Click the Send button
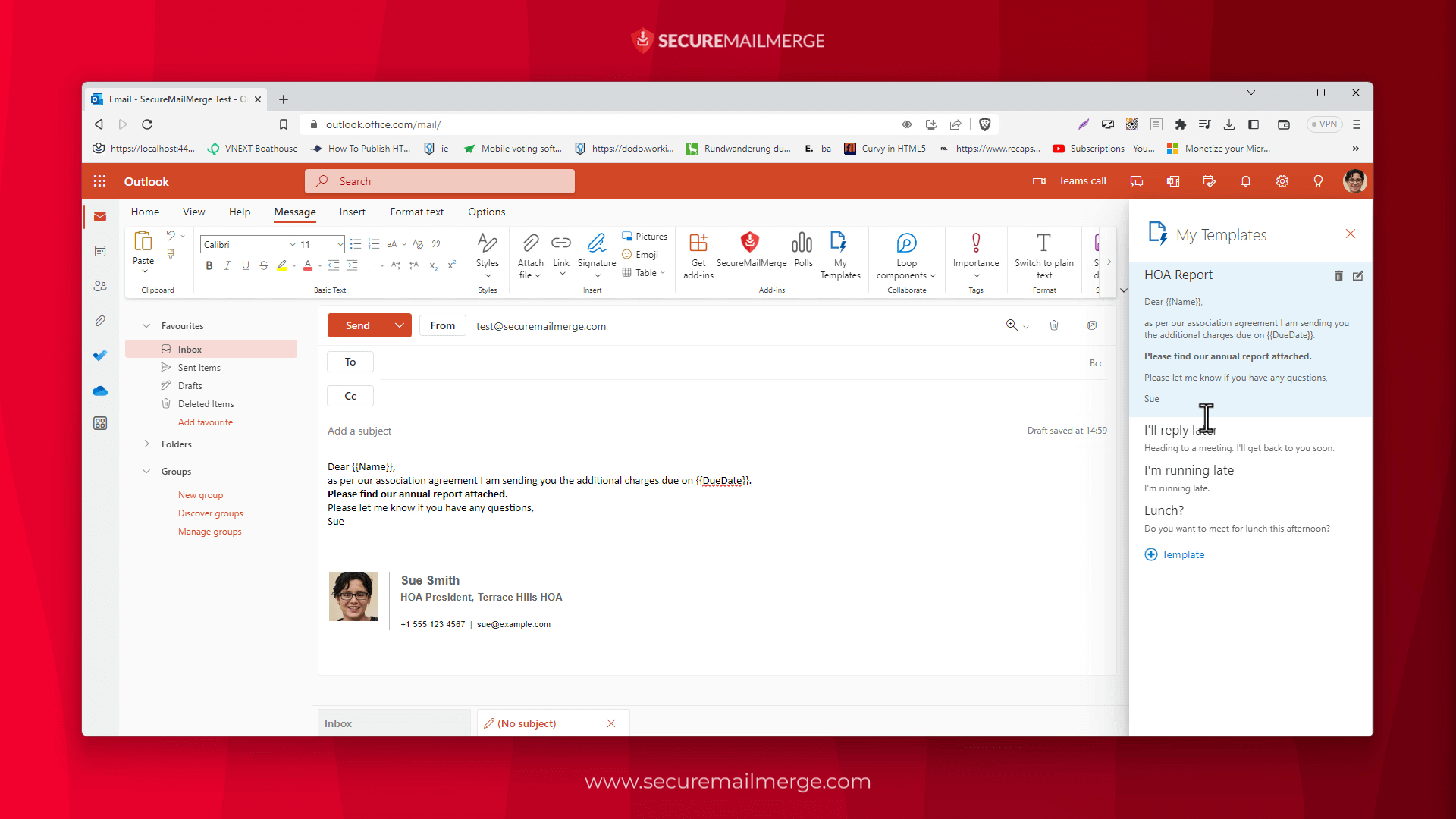This screenshot has width=1456, height=819. click(x=357, y=325)
